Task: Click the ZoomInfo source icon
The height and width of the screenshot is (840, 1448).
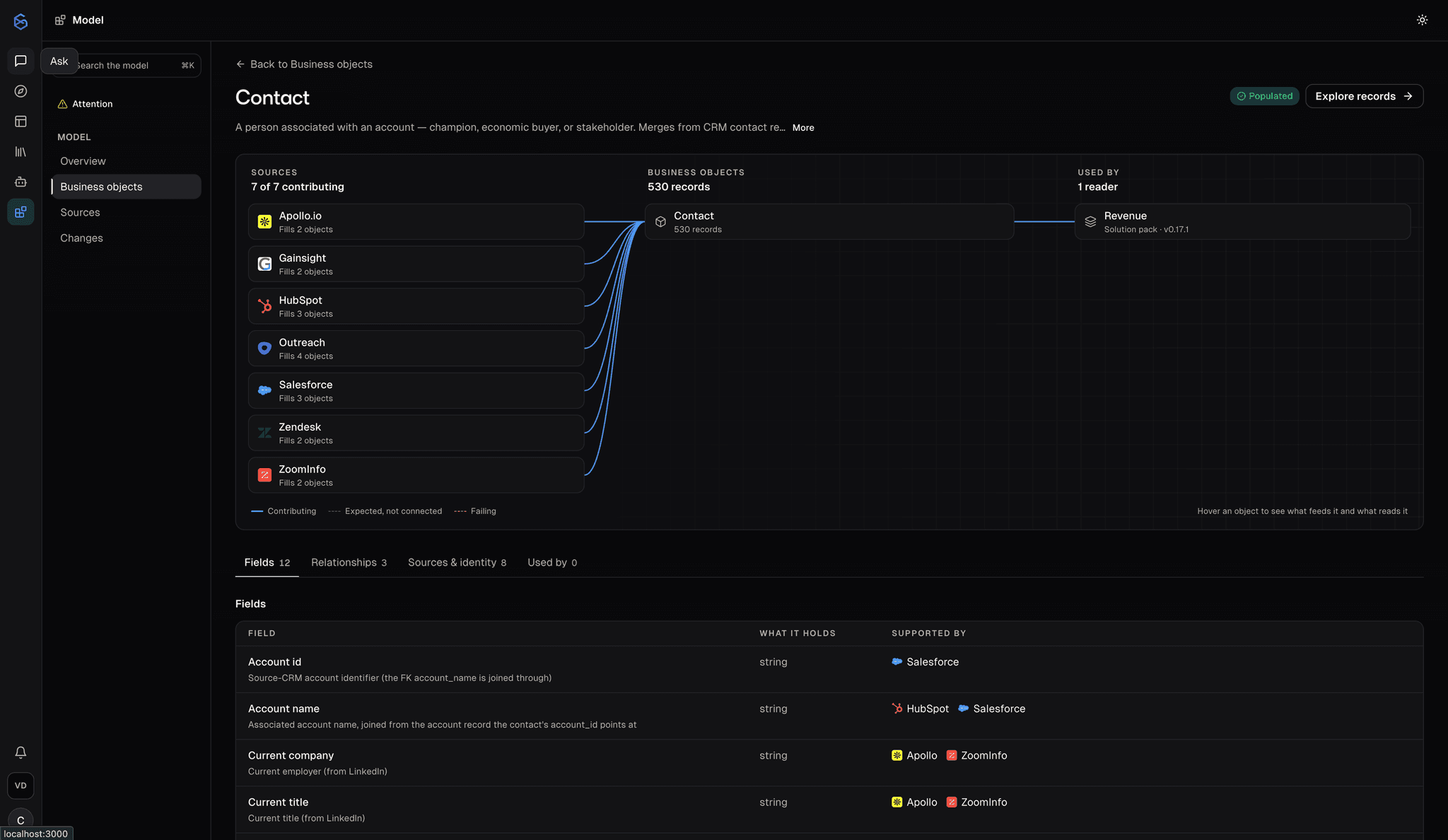Action: [264, 475]
